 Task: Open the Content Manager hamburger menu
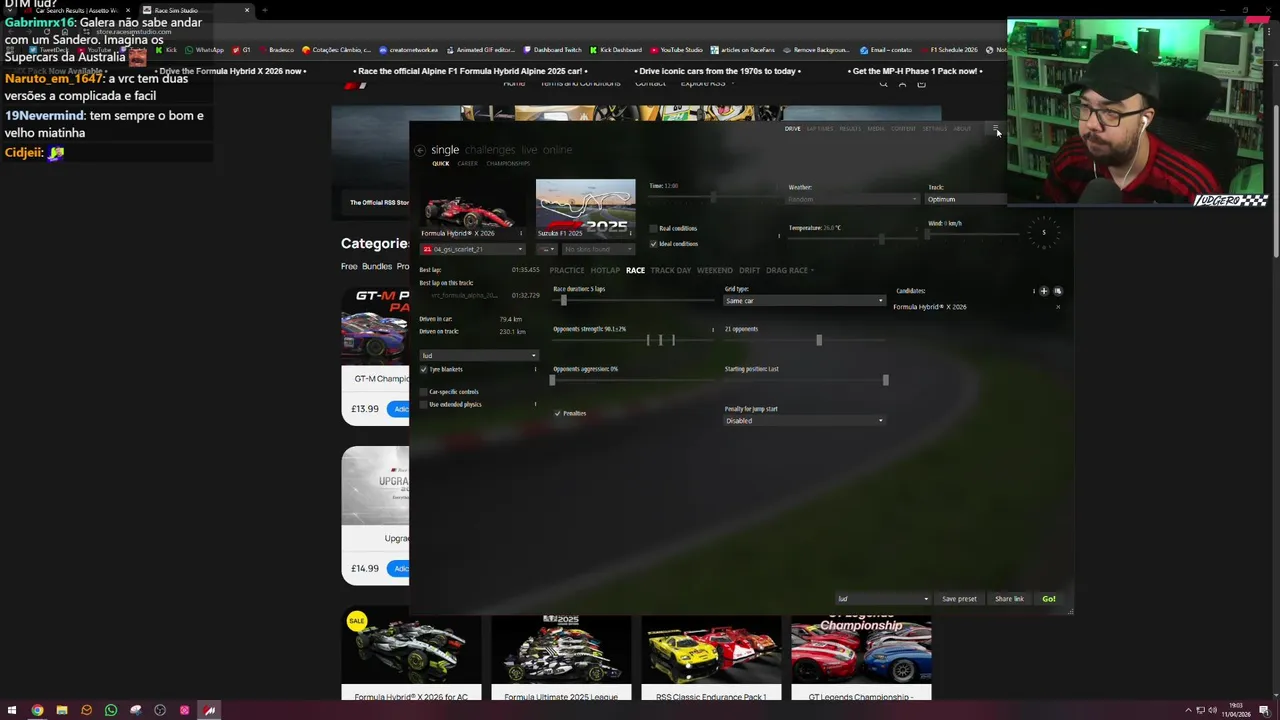[x=995, y=128]
